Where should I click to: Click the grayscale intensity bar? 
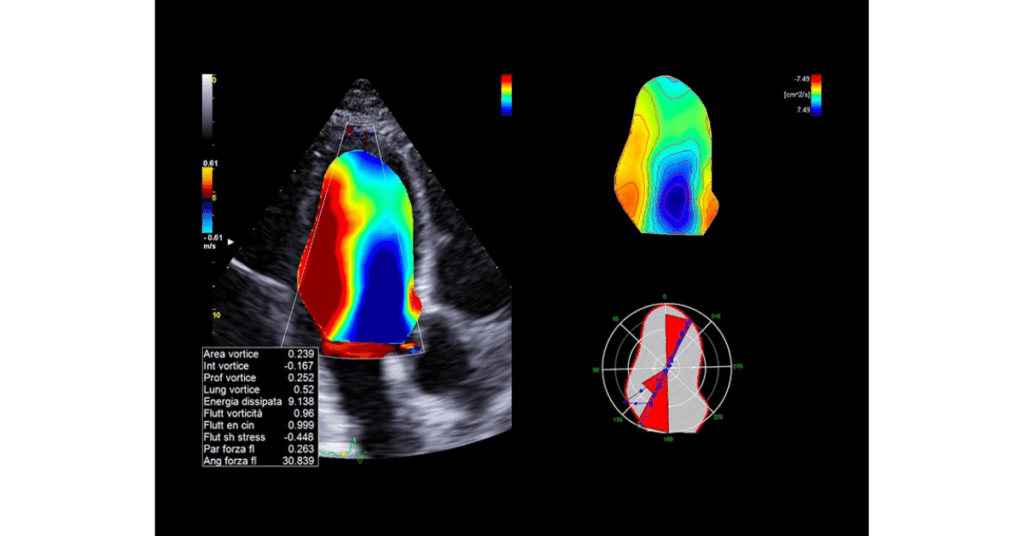(x=207, y=105)
